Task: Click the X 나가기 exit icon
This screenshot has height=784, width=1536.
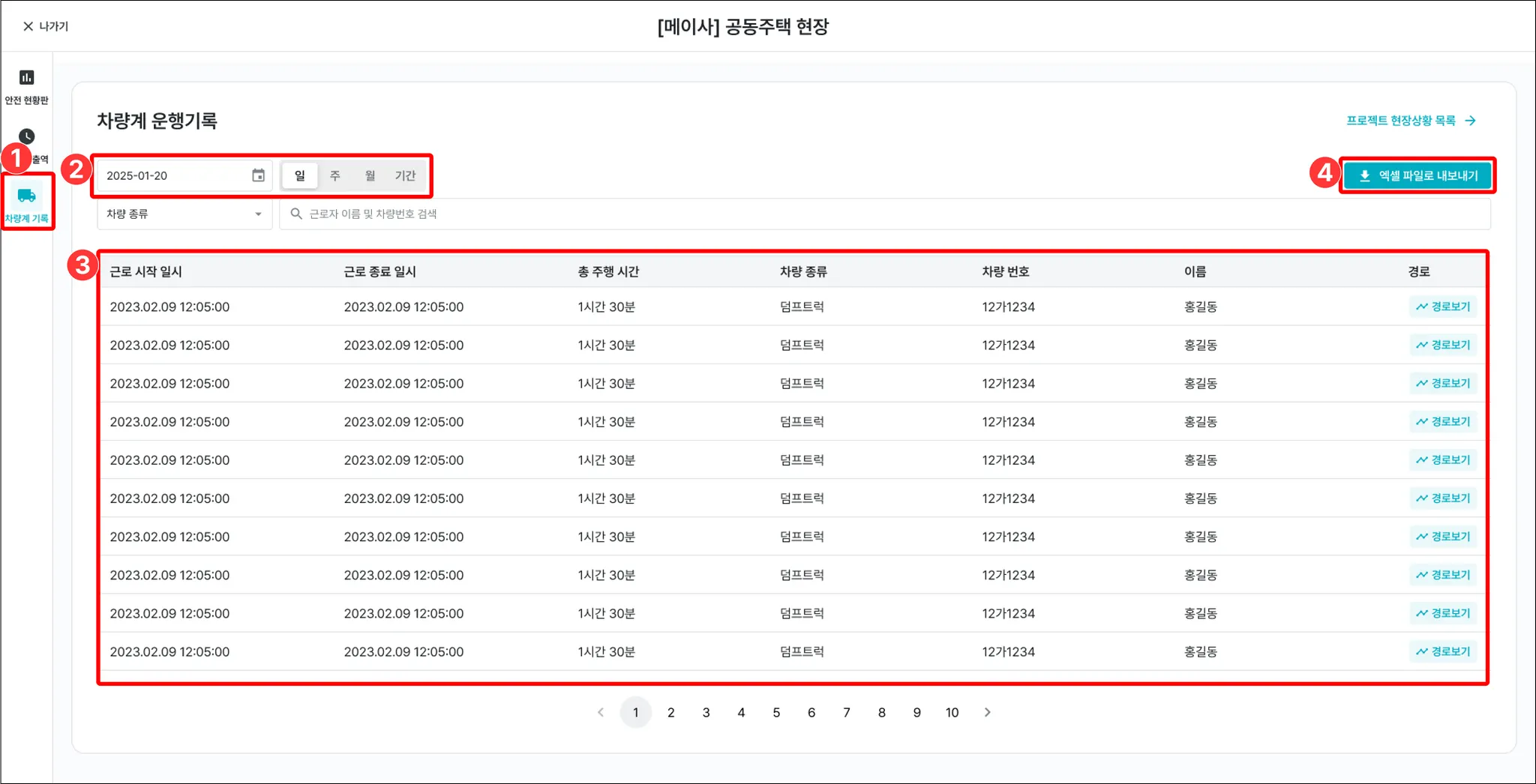Action: [x=28, y=26]
